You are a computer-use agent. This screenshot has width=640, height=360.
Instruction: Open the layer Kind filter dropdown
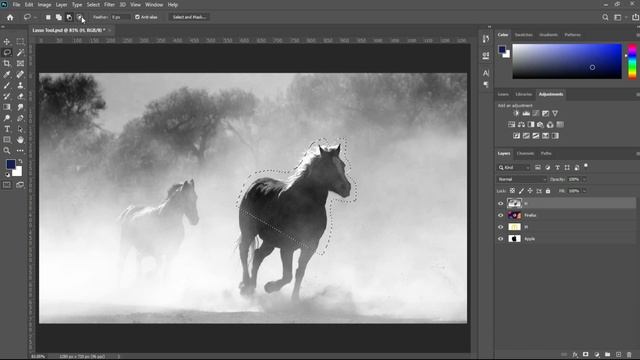click(513, 168)
